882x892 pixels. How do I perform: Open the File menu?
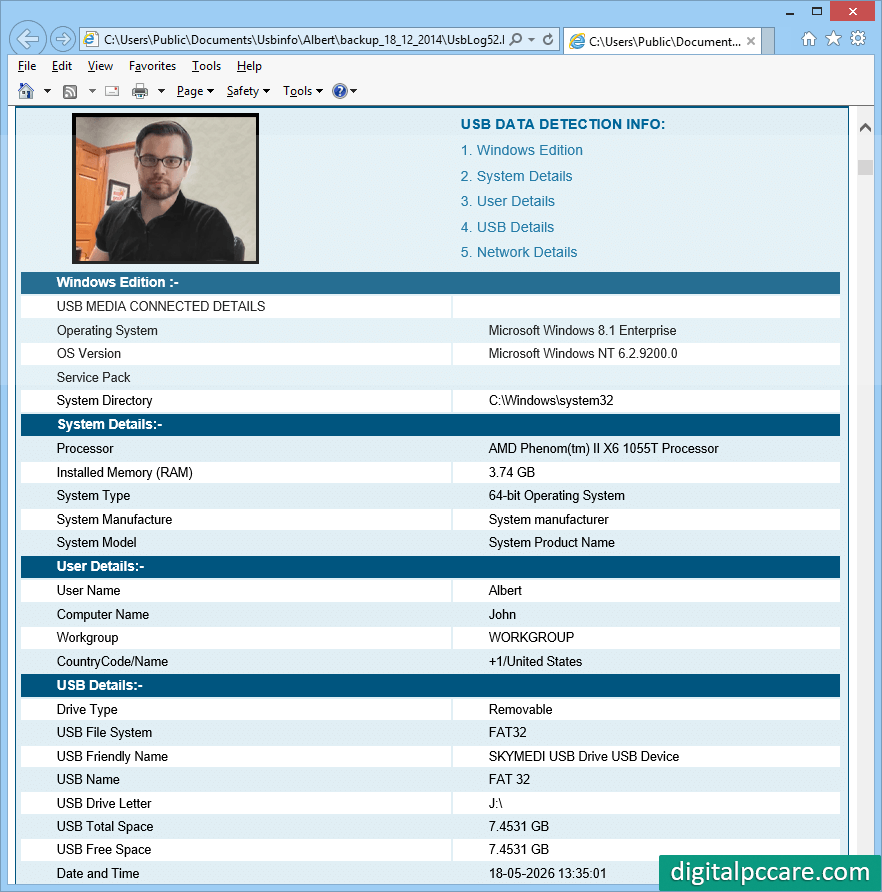click(27, 66)
